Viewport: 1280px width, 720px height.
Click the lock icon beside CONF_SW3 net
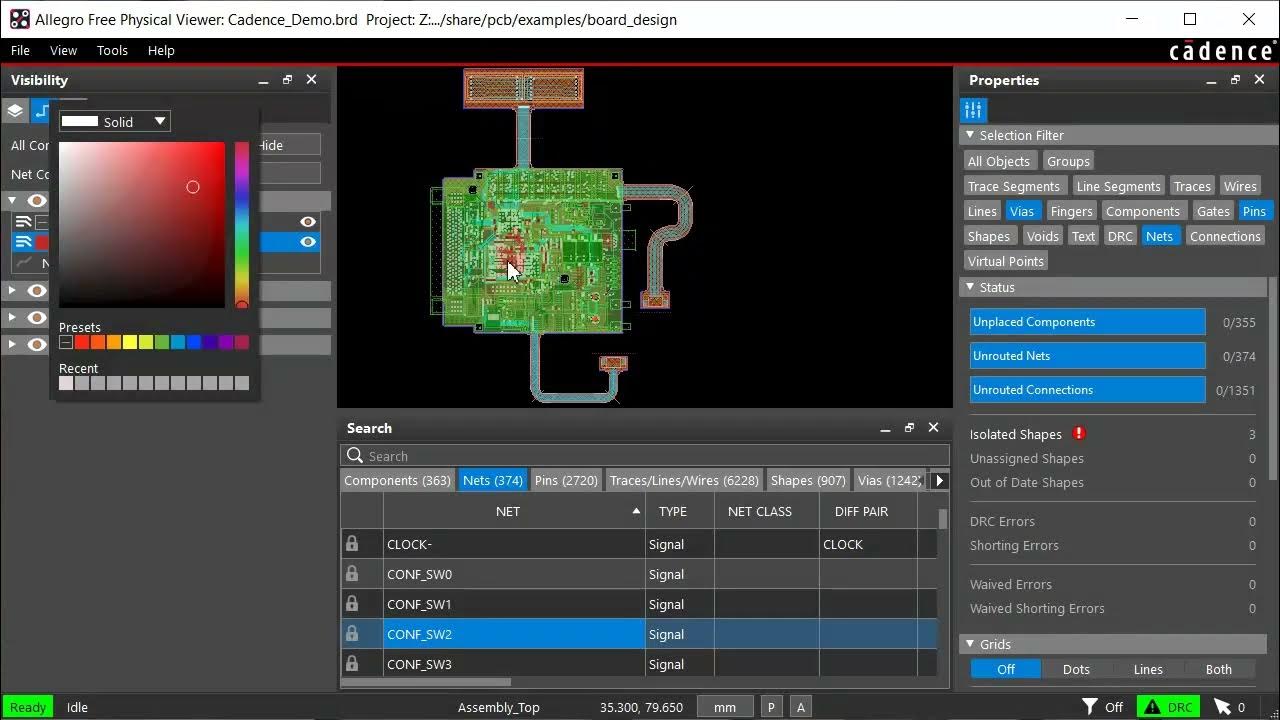click(x=352, y=664)
